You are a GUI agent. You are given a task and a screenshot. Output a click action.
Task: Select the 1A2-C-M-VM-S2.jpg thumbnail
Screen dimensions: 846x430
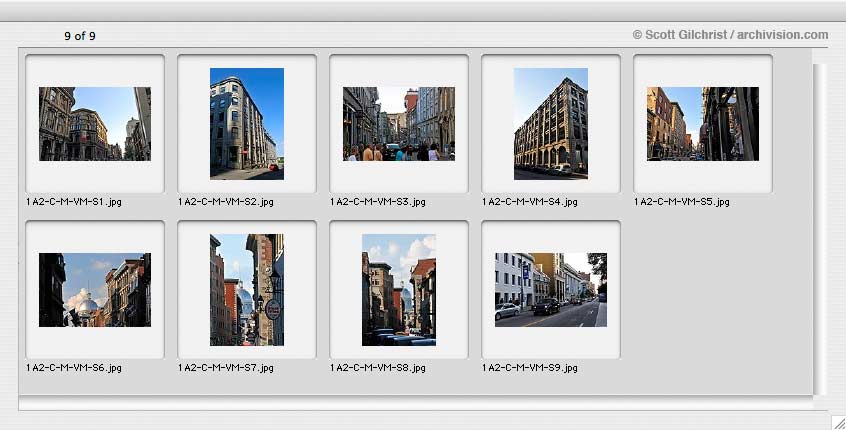[247, 124]
